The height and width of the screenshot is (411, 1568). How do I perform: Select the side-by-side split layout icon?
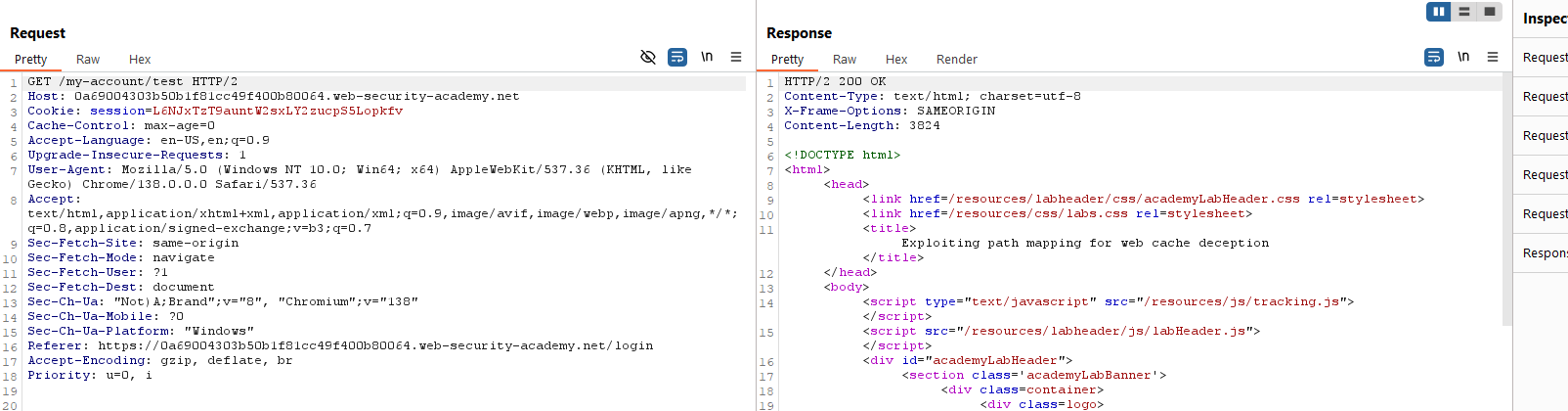(1439, 12)
